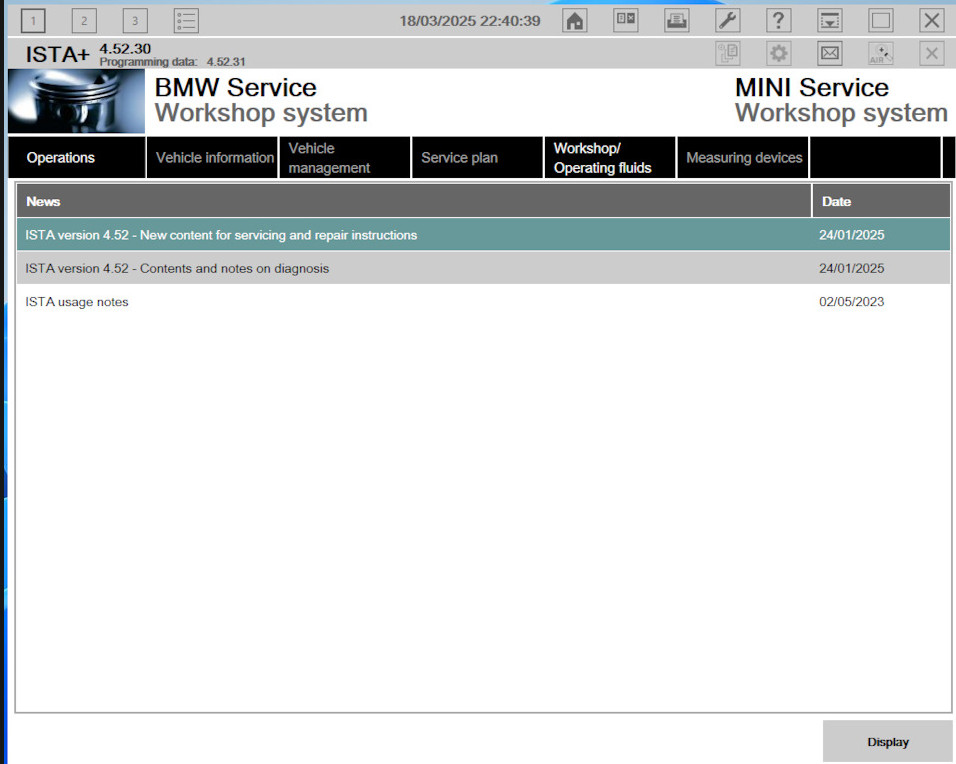Image resolution: width=956 pixels, height=764 pixels.
Task: Click the greyed-out documents icon
Action: pos(727,54)
